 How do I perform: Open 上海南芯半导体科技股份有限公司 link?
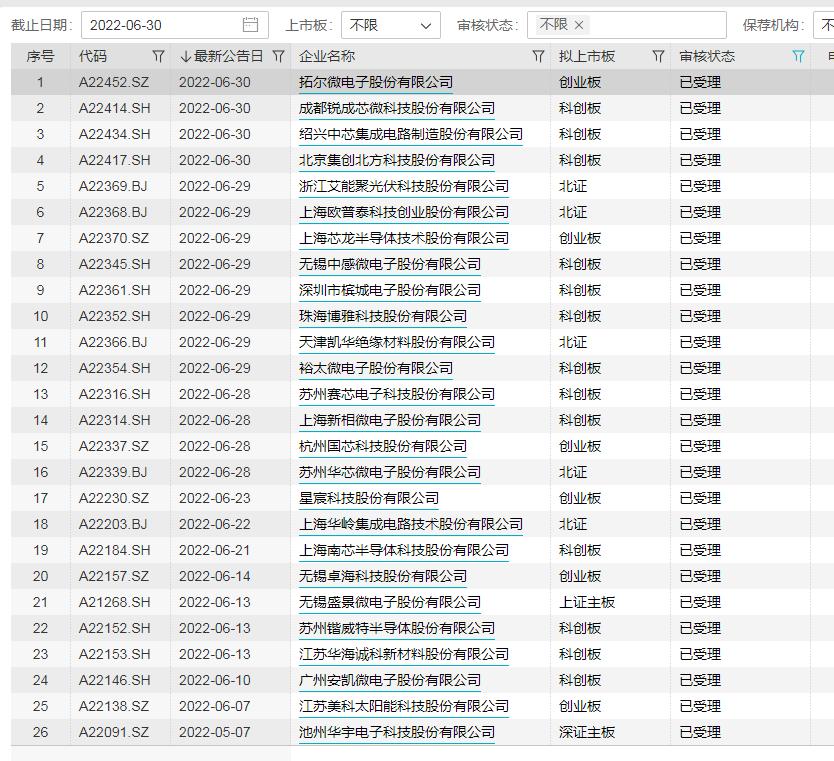[x=404, y=551]
